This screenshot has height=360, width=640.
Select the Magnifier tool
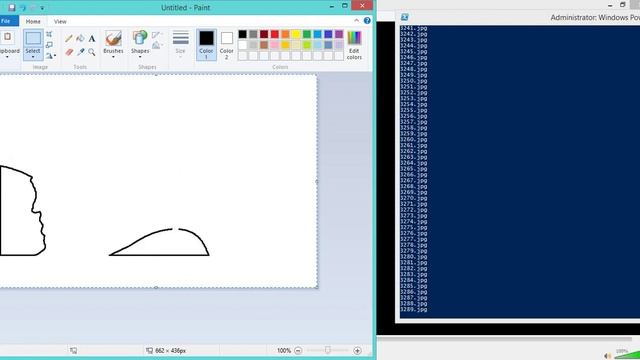(x=92, y=52)
